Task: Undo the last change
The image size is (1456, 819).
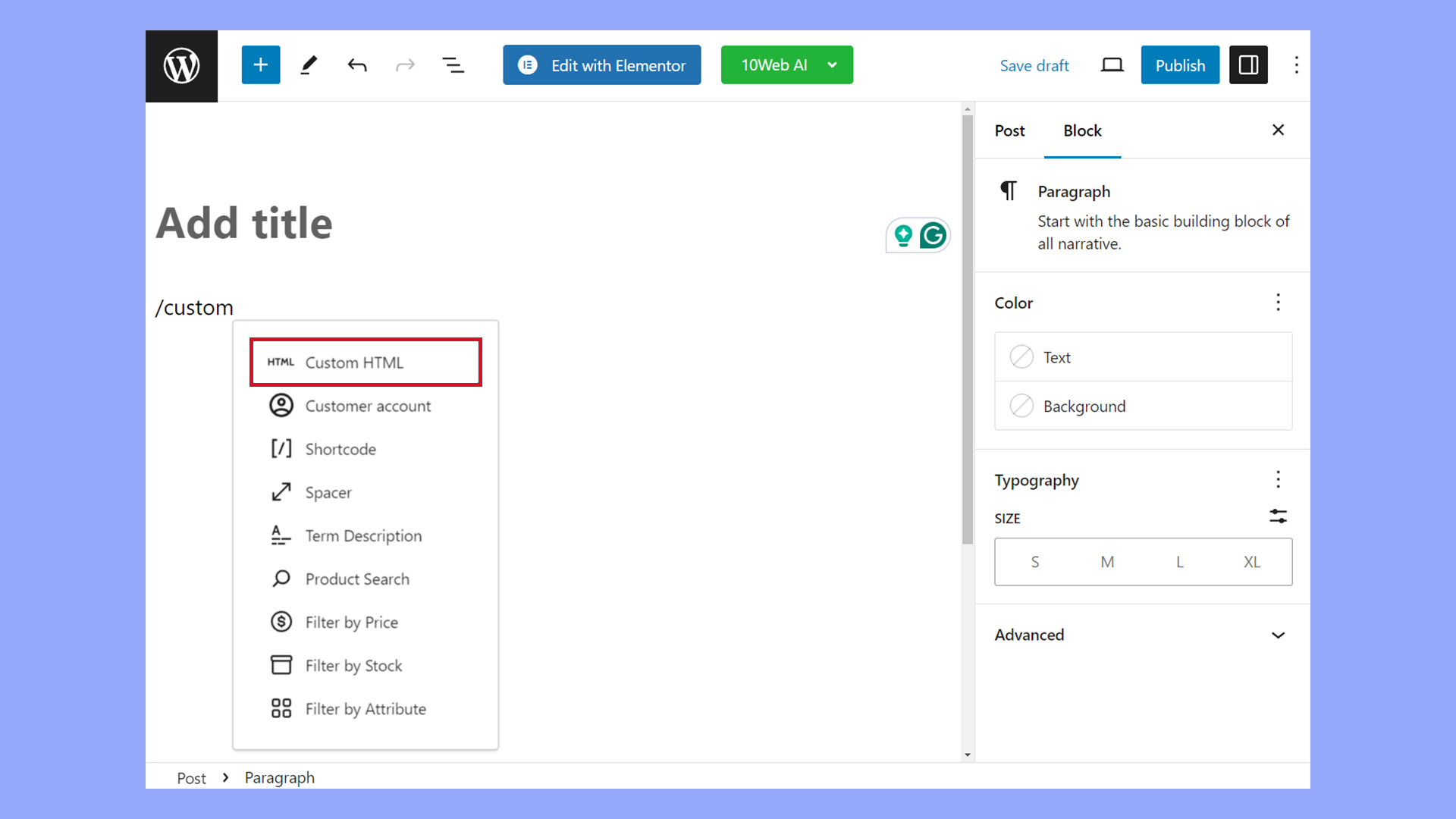Action: point(356,64)
